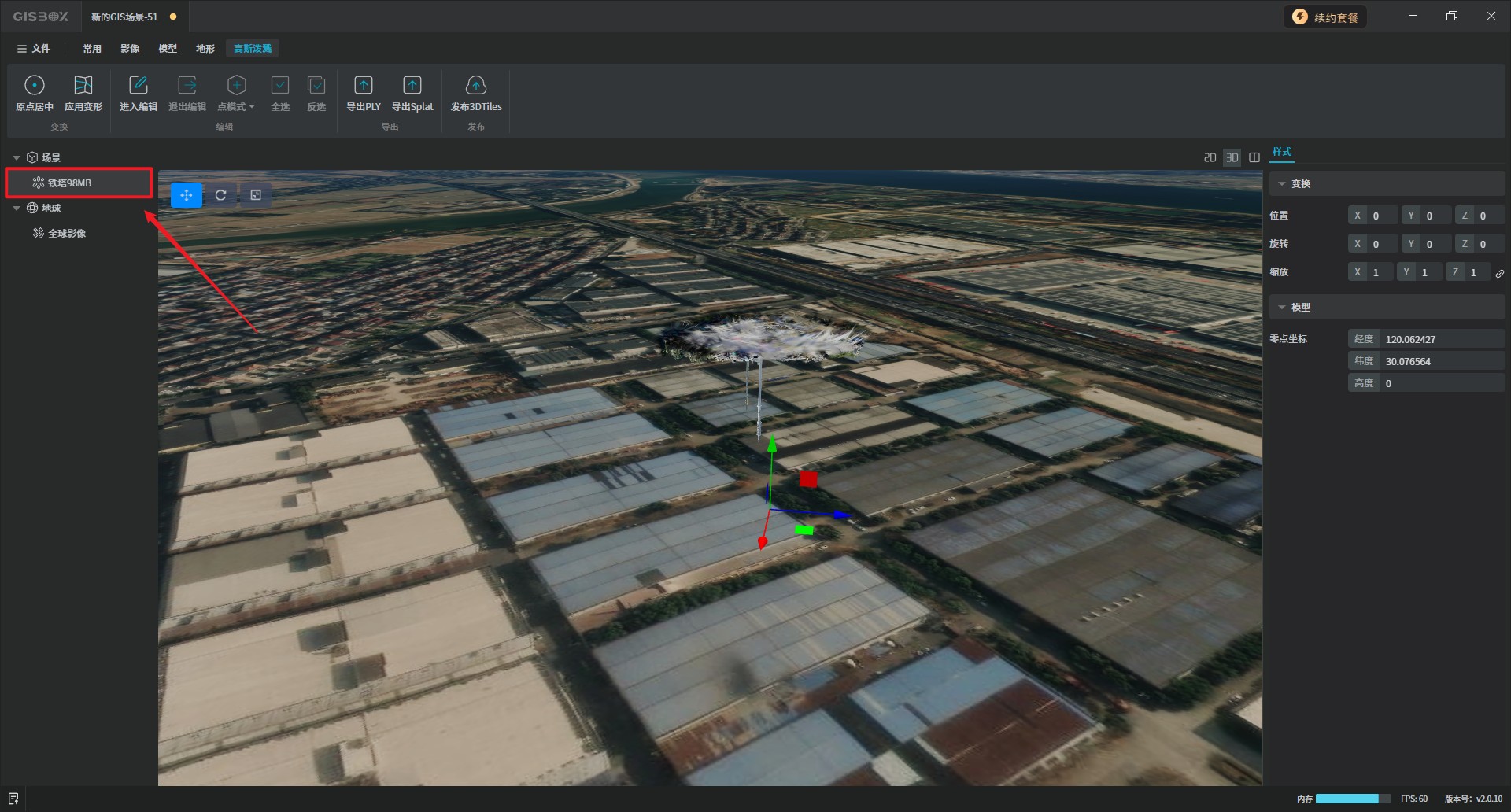The image size is (1511, 812).
Task: Switch the viewport to 2D mode
Action: click(1210, 157)
